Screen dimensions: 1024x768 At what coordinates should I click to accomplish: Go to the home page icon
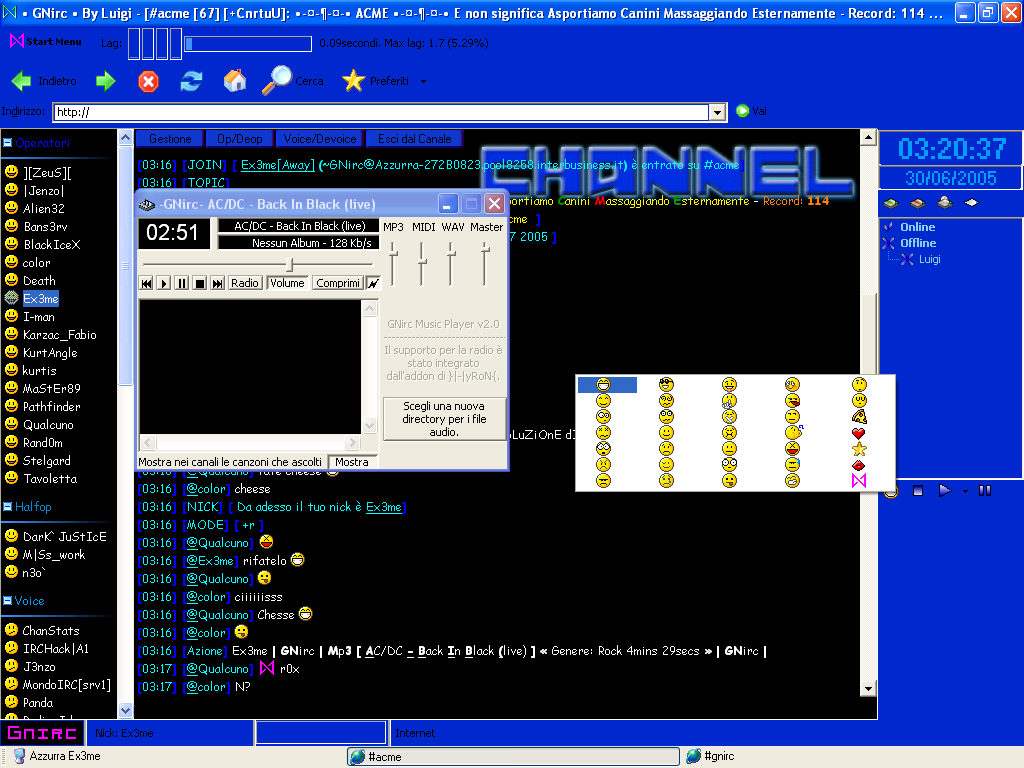click(x=235, y=81)
